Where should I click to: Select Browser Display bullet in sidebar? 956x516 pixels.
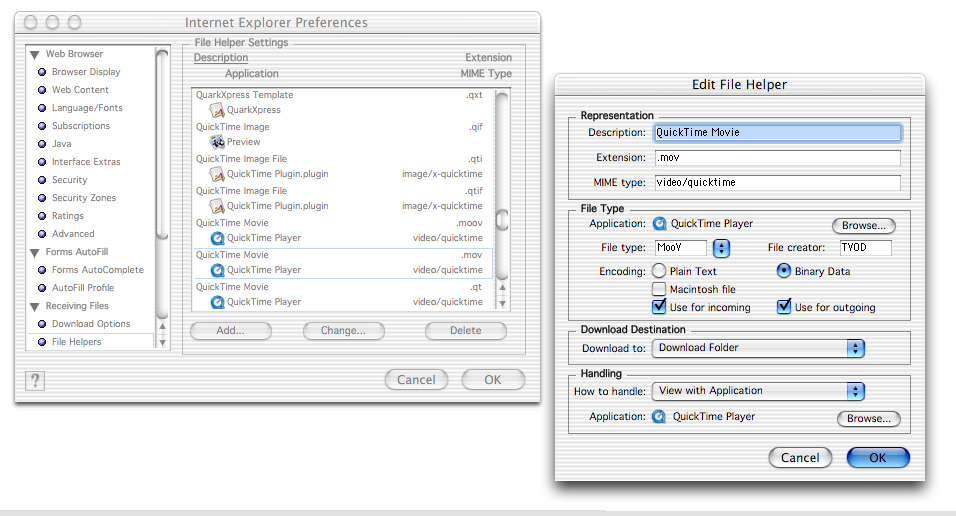coord(42,72)
